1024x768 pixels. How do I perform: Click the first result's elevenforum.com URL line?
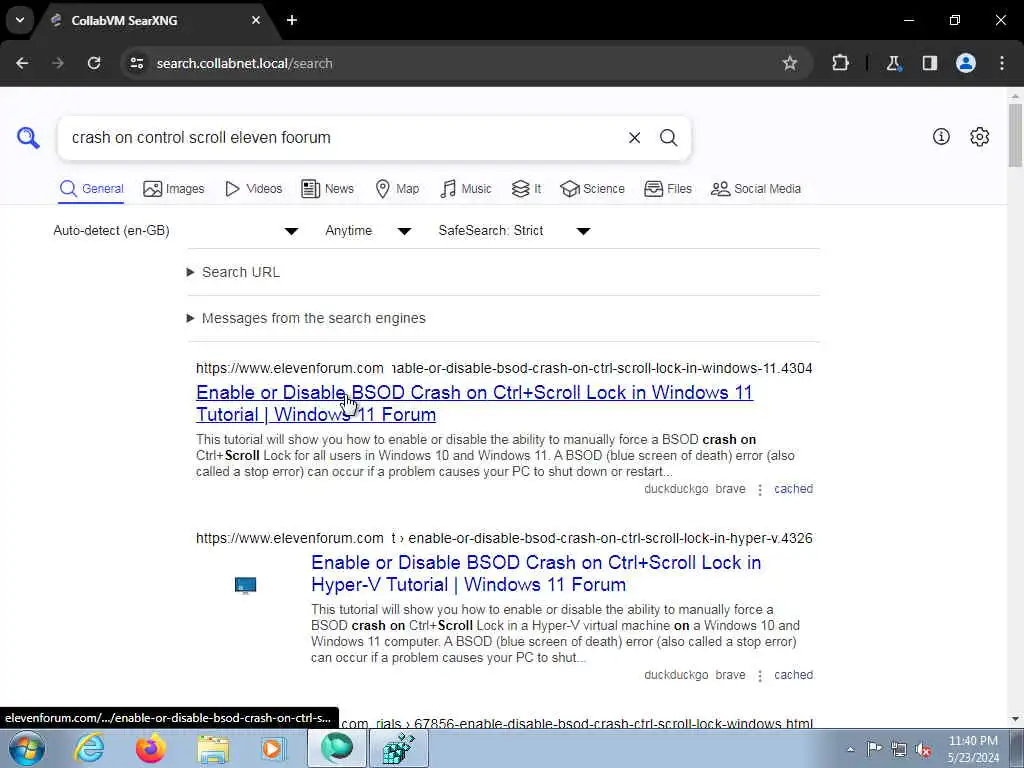point(504,368)
